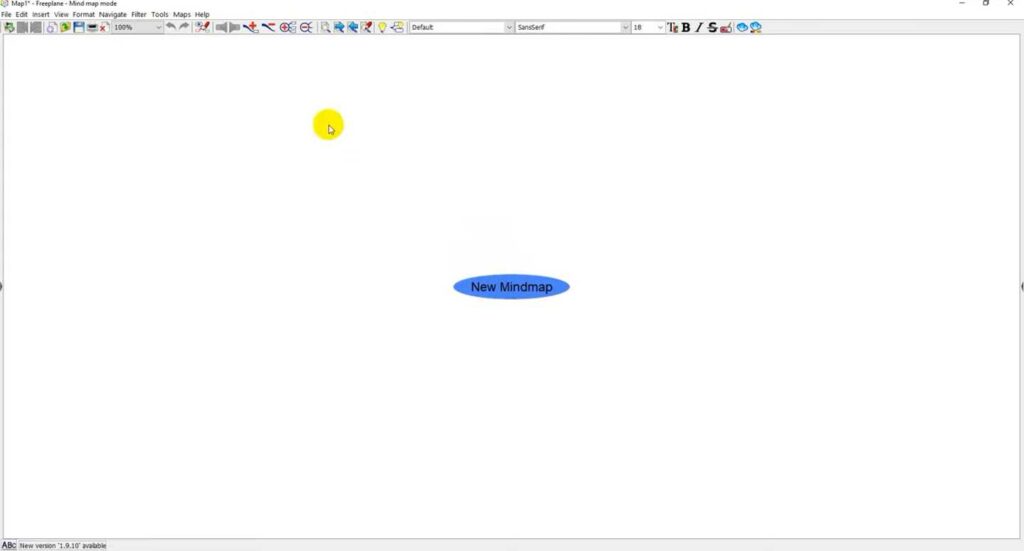The image size is (1024, 551).
Task: Open a saved map via folder icon
Action: pyautogui.click(x=65, y=27)
